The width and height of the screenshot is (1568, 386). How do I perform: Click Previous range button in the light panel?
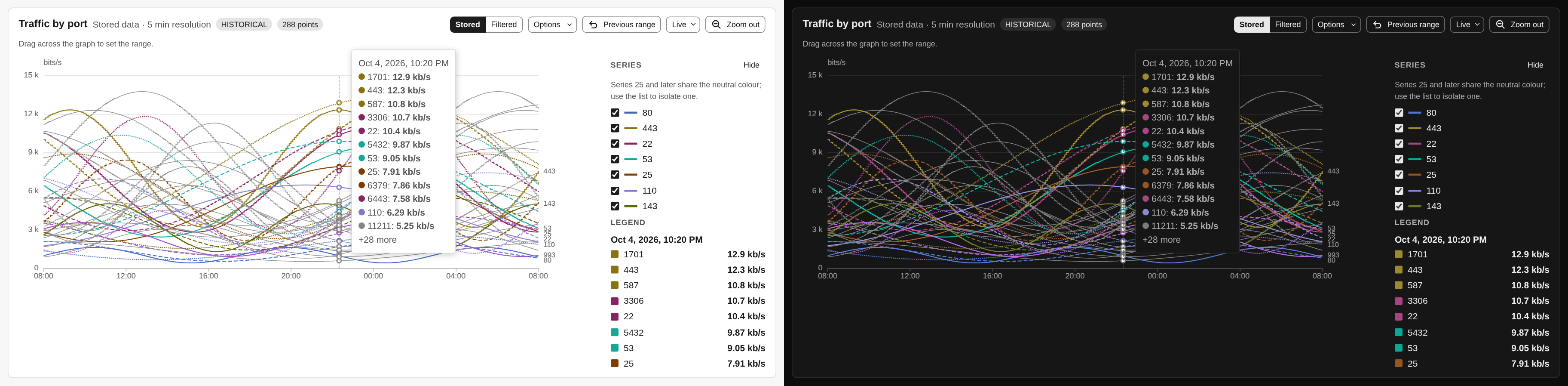[x=622, y=25]
